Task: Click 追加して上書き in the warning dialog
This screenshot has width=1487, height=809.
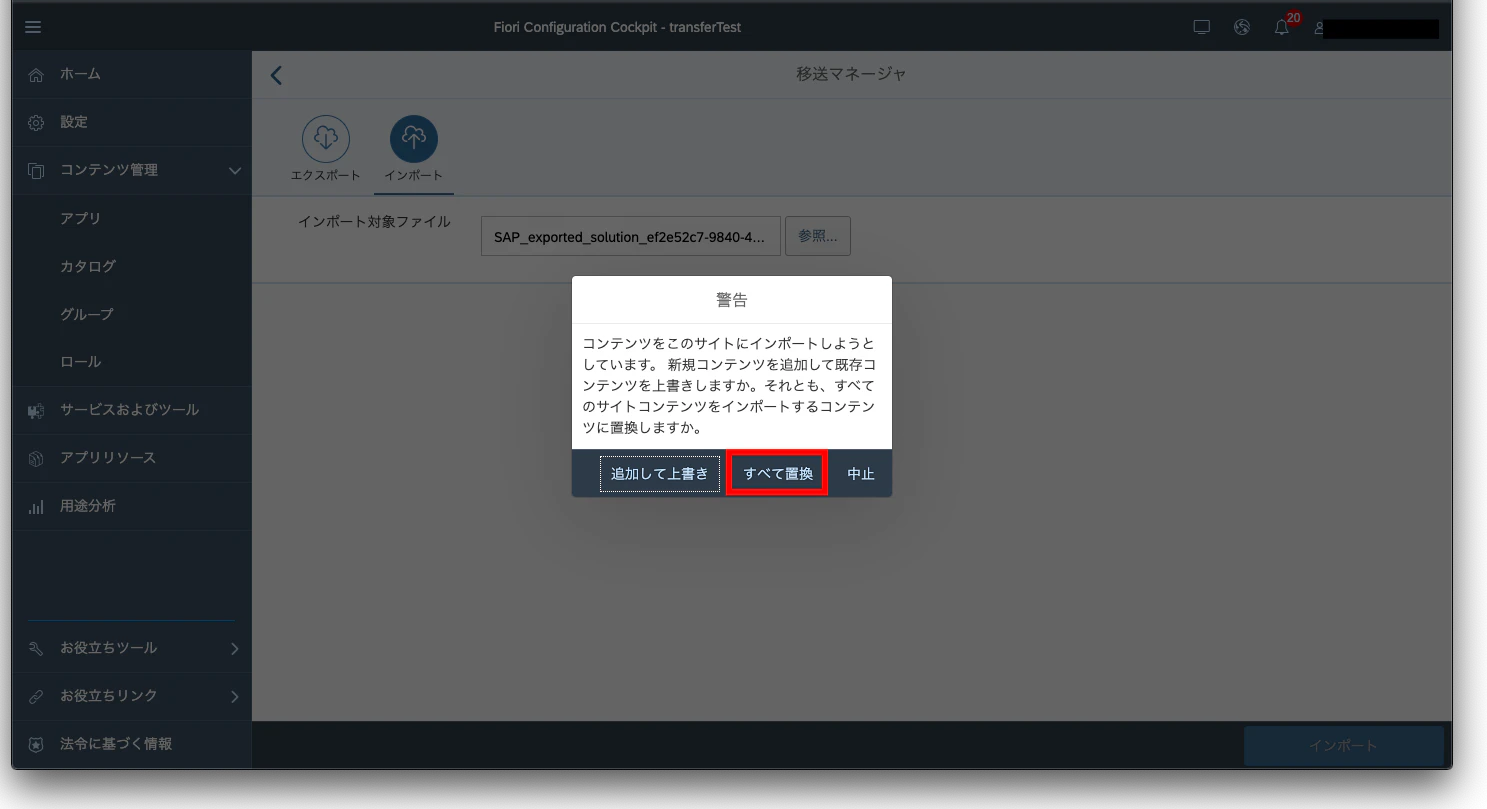Action: 660,474
